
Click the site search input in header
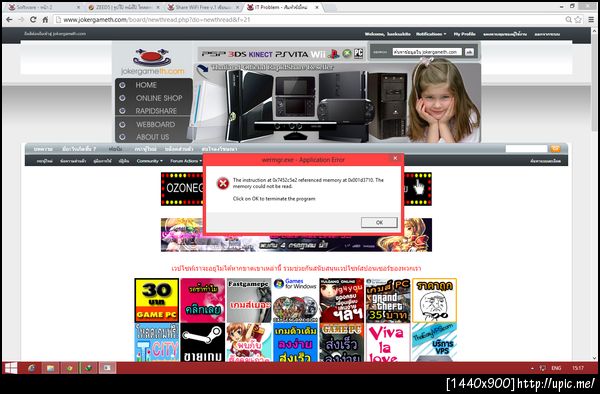point(427,52)
